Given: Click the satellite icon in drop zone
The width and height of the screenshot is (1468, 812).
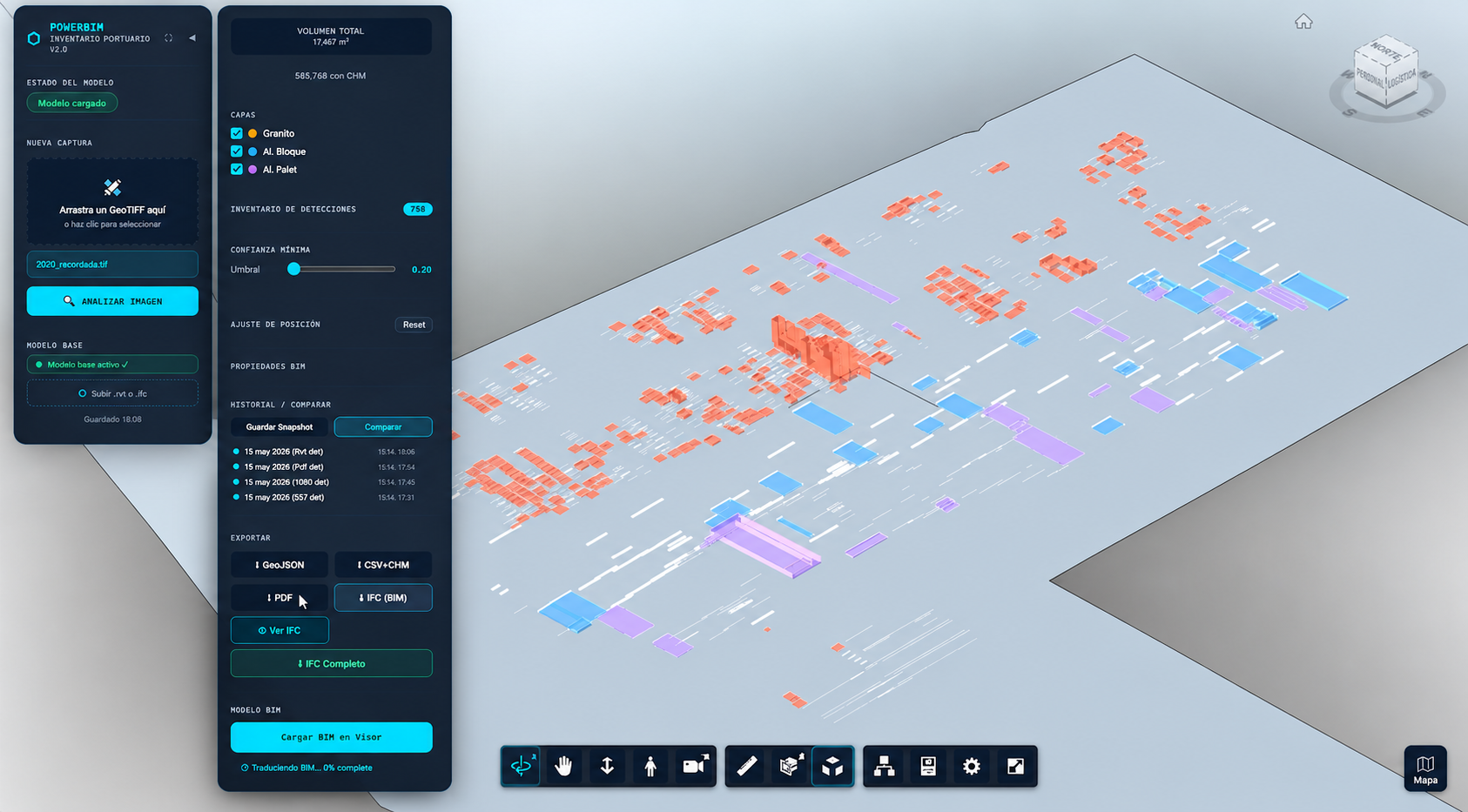Looking at the screenshot, I should point(112,187).
